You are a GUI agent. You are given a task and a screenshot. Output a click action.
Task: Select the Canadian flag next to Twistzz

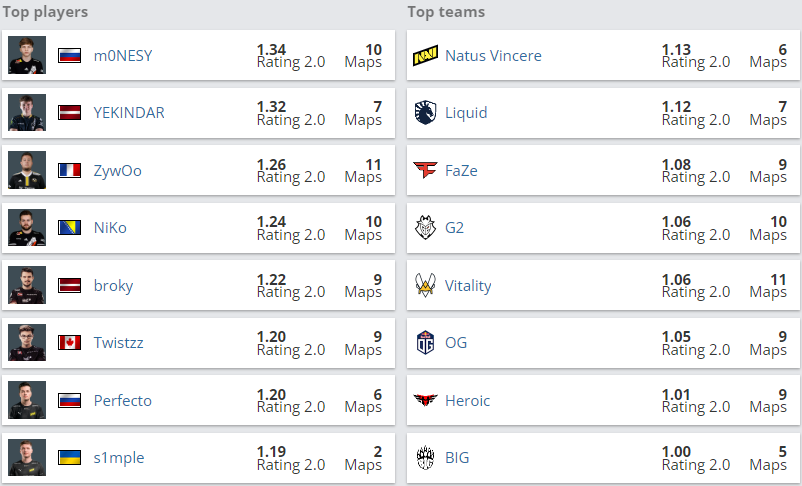[x=70, y=342]
